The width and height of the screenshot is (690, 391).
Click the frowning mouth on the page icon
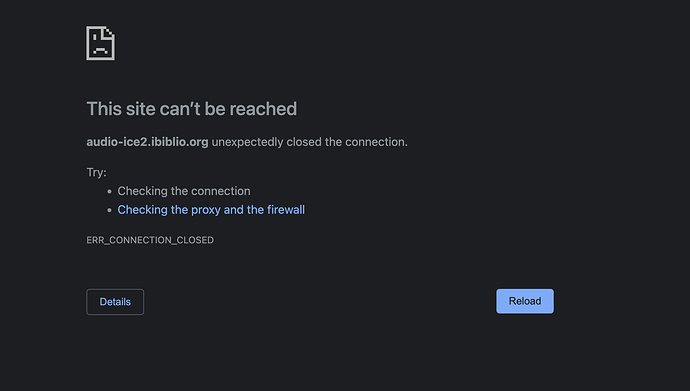[x=100, y=50]
